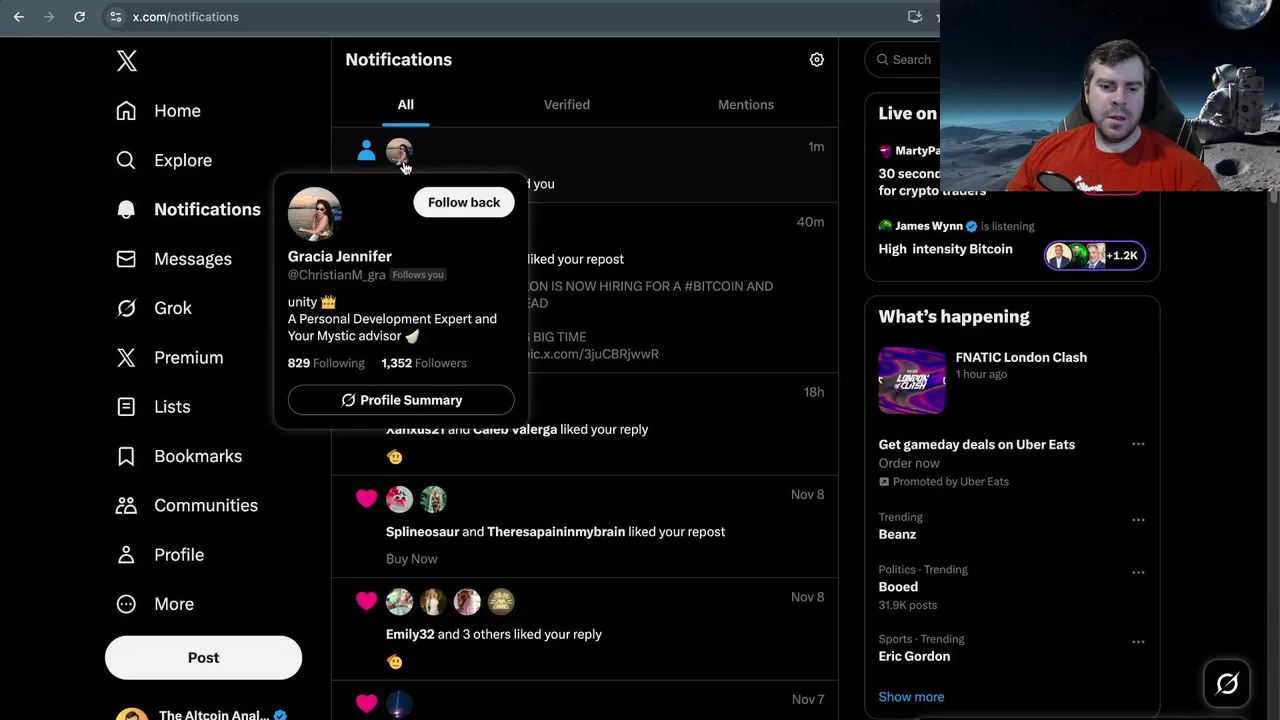Click Follow back on Gracia Jennifer's card

point(464,202)
